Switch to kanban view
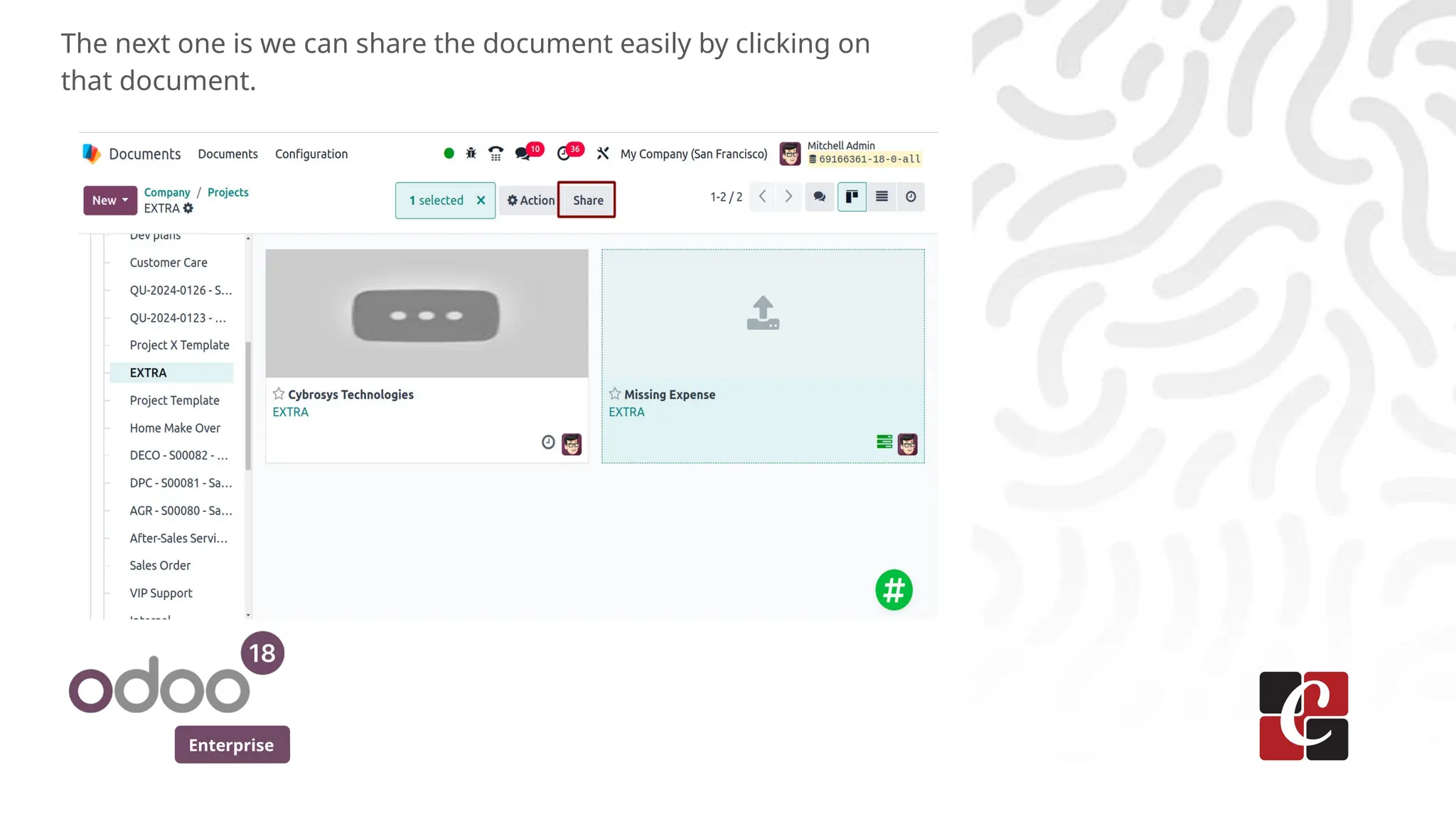The height and width of the screenshot is (819, 1456). [852, 197]
